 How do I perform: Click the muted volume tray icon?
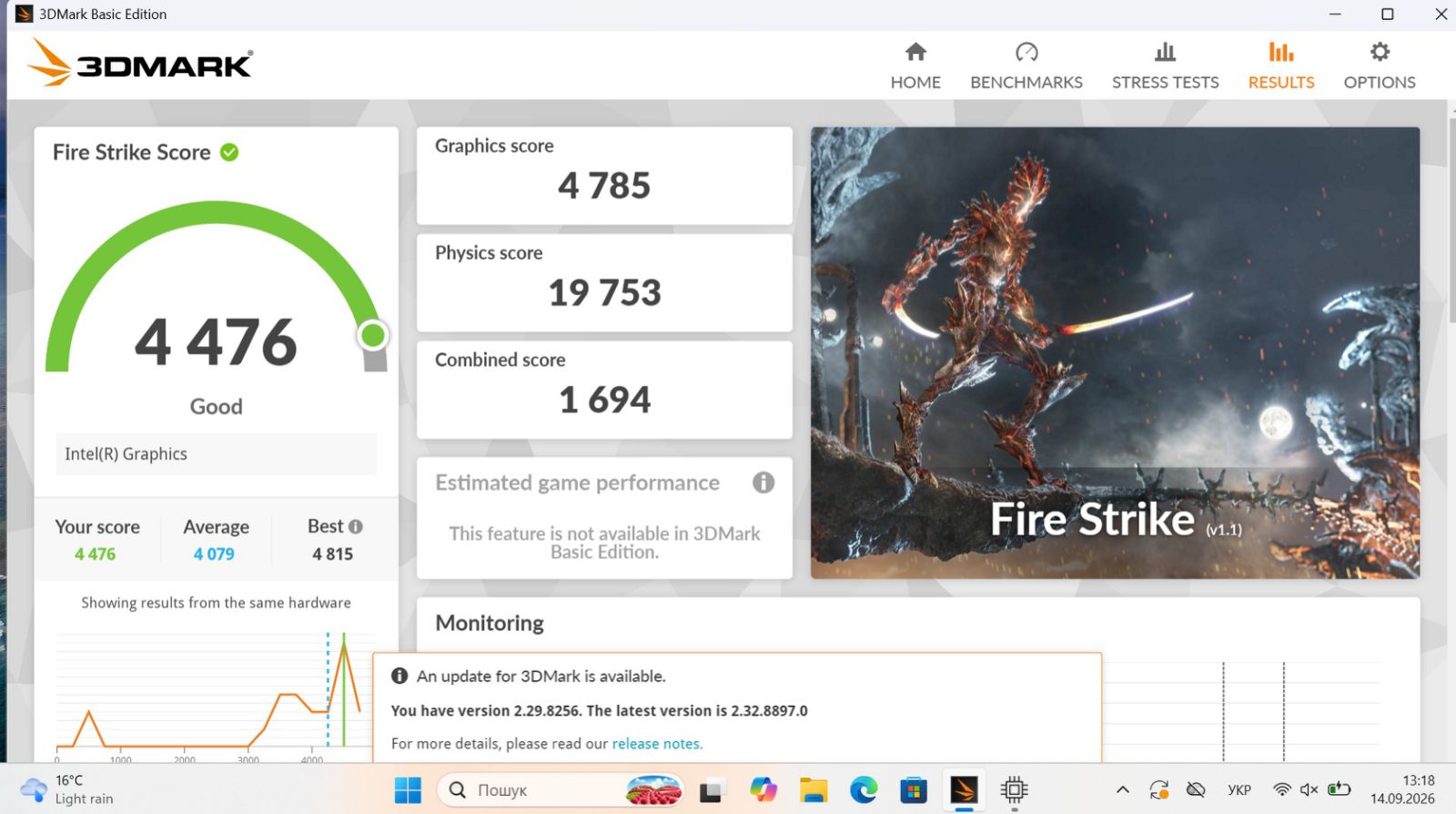[x=1309, y=789]
